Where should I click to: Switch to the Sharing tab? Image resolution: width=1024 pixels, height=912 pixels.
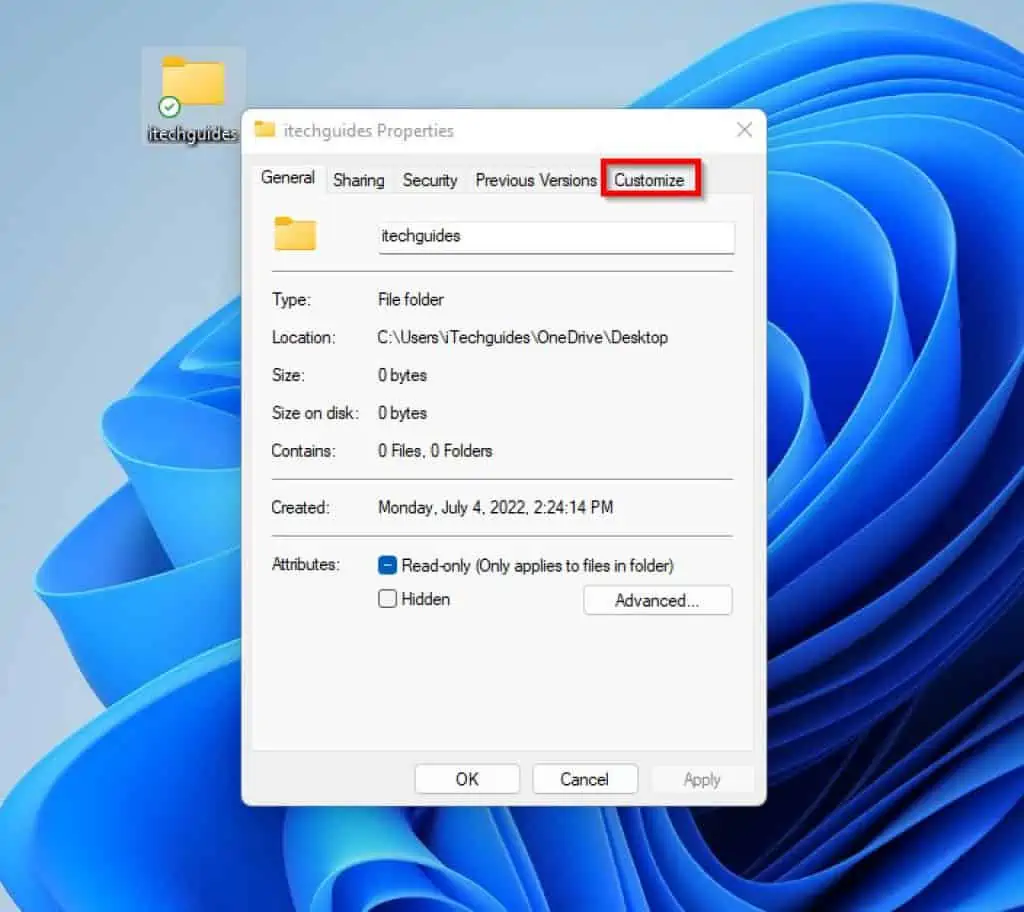point(358,181)
